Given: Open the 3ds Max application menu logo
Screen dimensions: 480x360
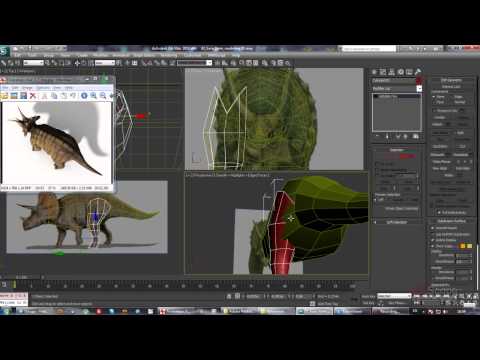Looking at the screenshot, I should point(4,52).
